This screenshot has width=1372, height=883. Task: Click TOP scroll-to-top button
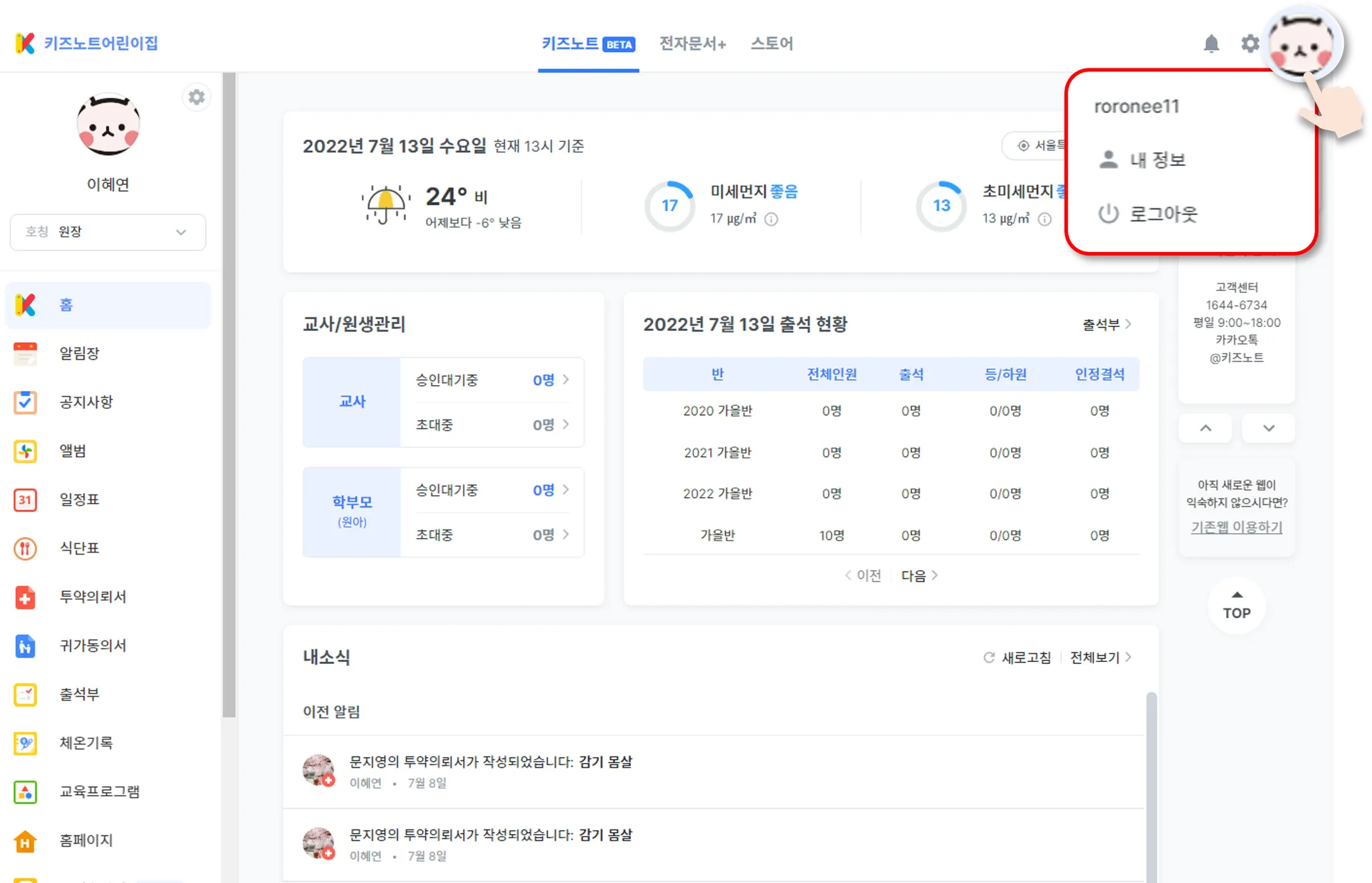(x=1236, y=606)
